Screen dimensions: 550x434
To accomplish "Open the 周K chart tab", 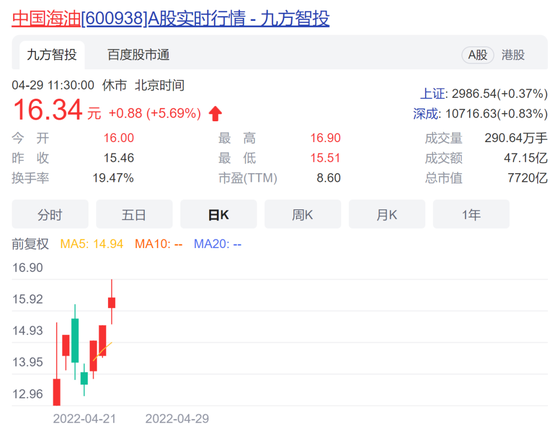I will (x=303, y=214).
